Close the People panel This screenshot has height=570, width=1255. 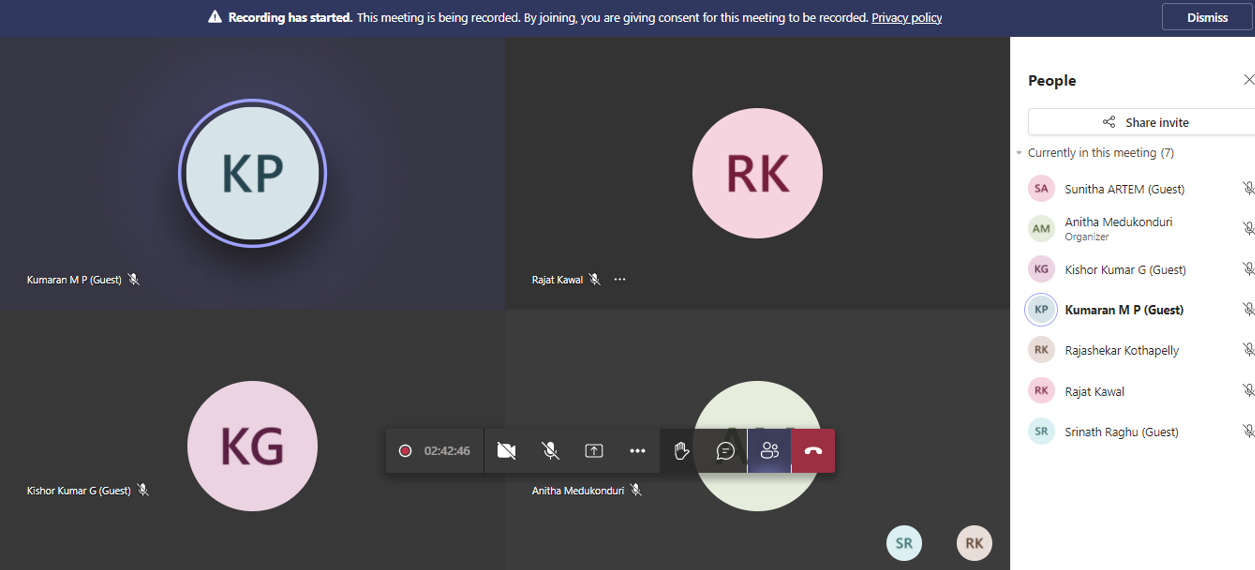[x=1248, y=80]
